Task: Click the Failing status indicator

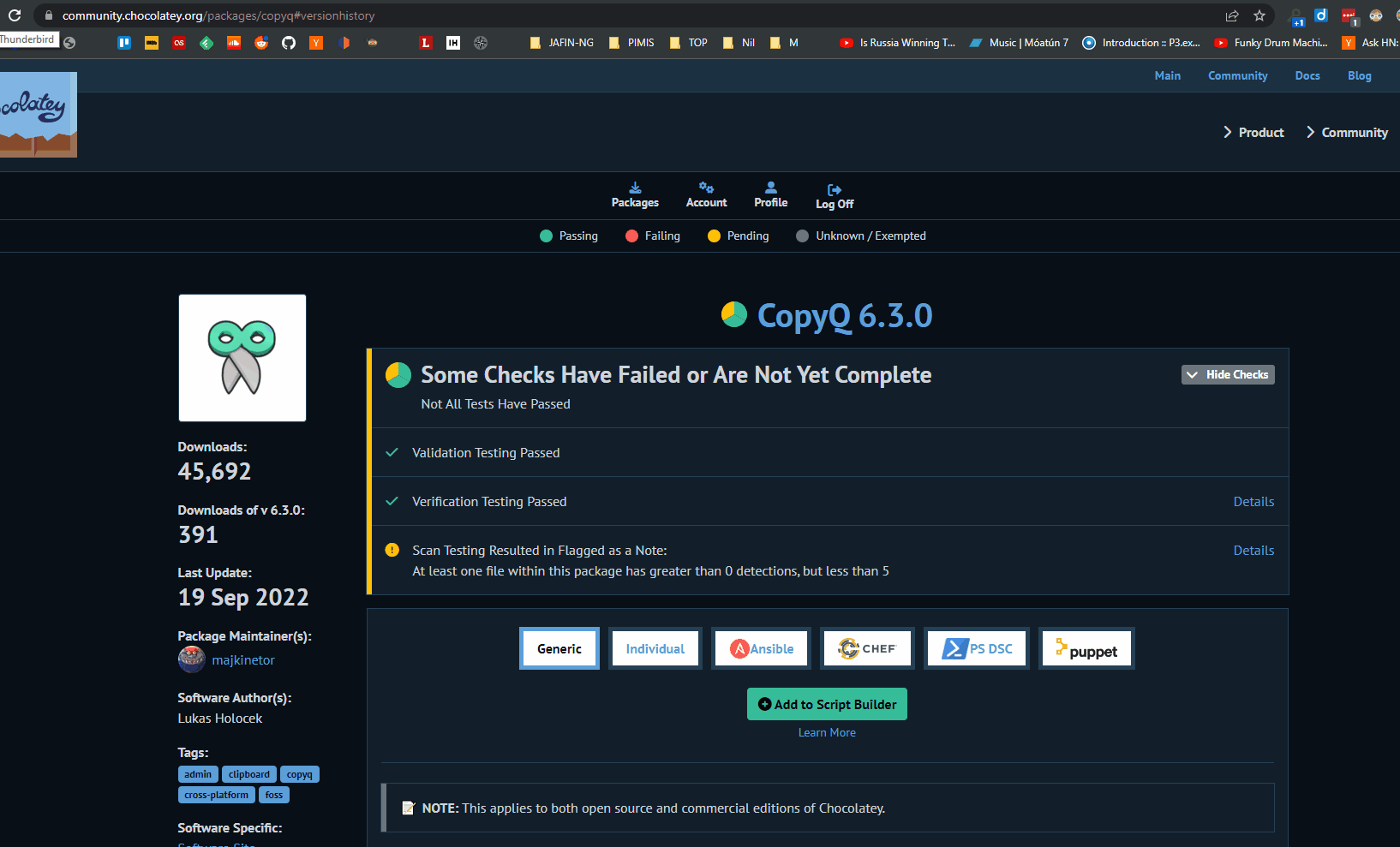Action: 631,236
